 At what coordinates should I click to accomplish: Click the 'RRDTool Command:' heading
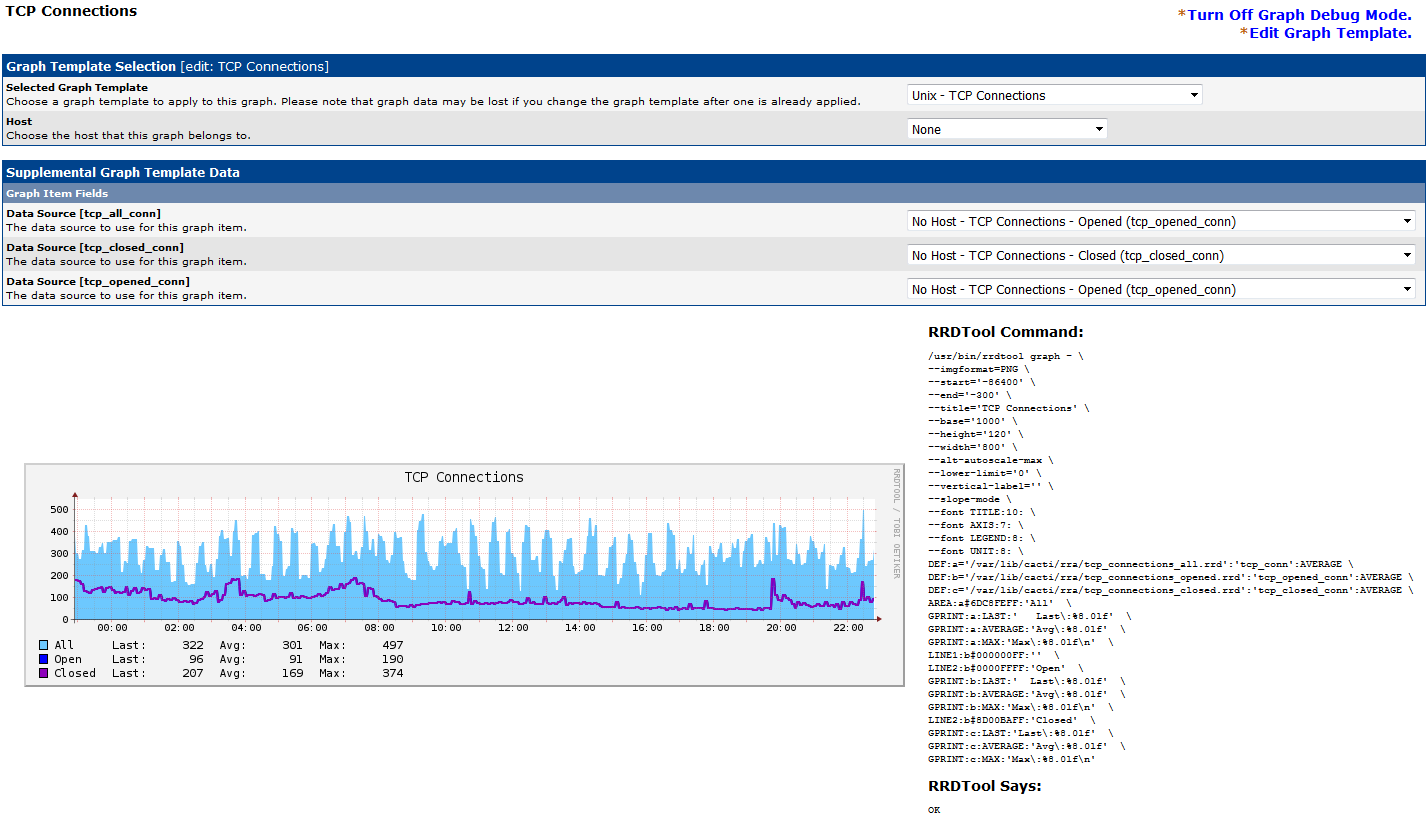click(1006, 332)
